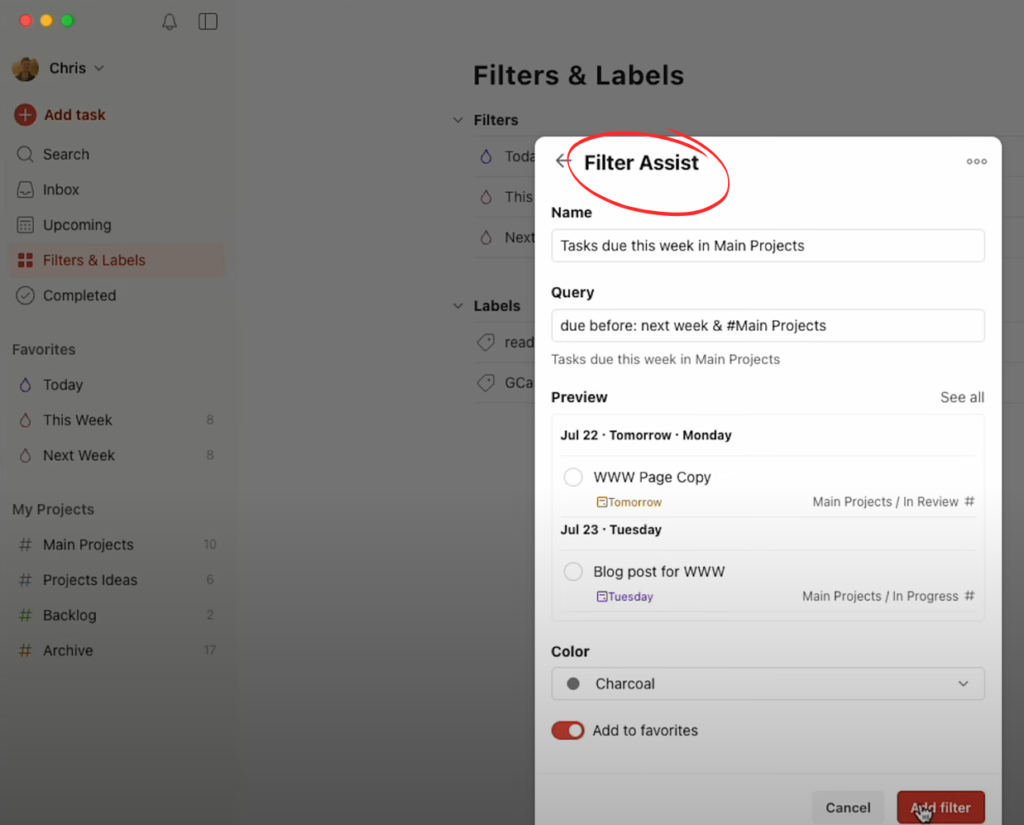Collapse the Labels section chevron
Viewport: 1024px width, 825px height.
458,306
